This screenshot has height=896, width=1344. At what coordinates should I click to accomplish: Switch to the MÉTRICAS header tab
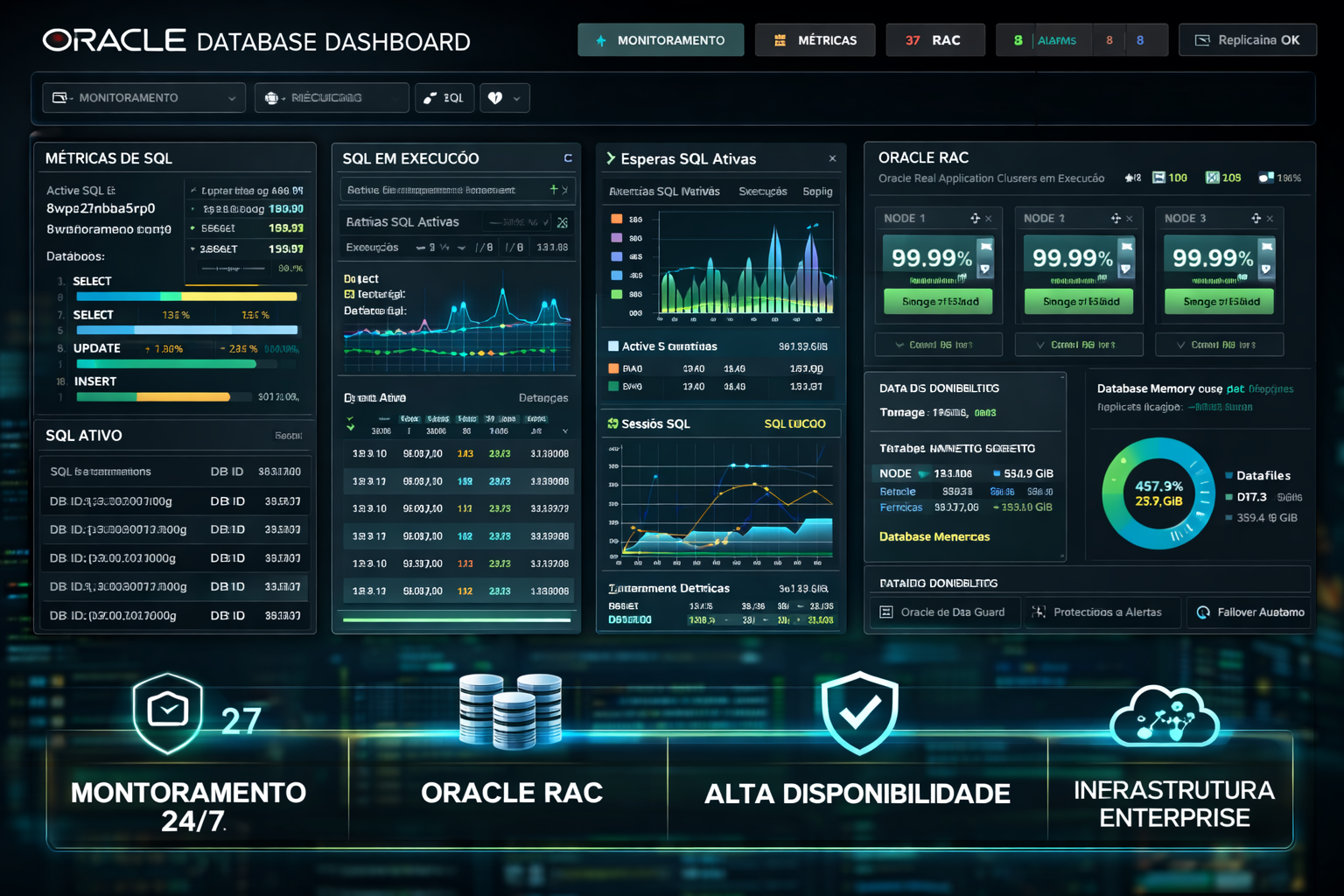(815, 40)
